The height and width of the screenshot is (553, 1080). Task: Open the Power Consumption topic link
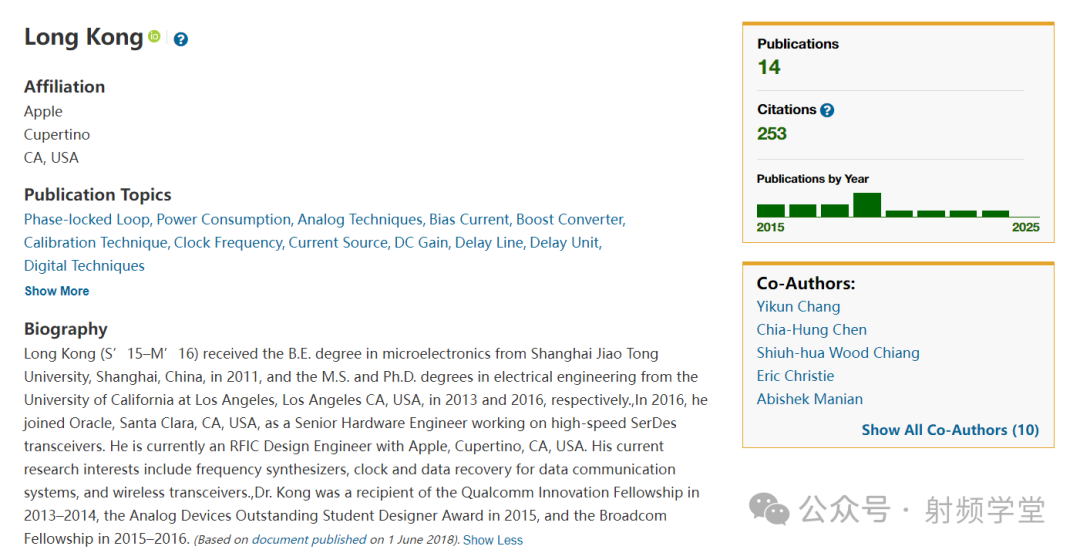(x=224, y=220)
